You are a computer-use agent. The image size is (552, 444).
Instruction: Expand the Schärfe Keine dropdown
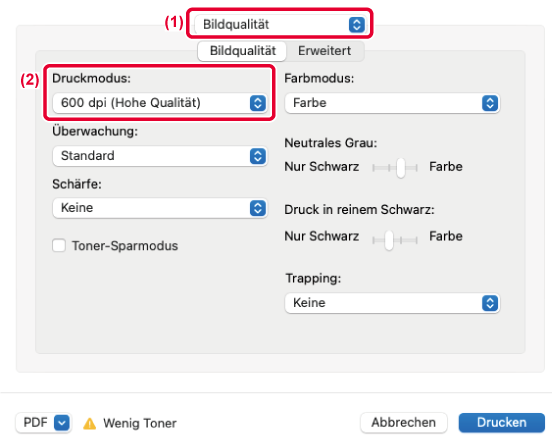(160, 208)
